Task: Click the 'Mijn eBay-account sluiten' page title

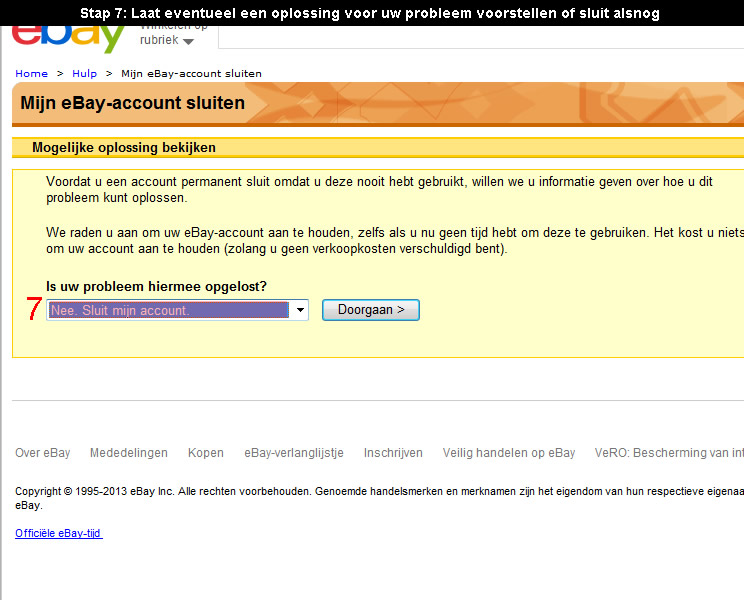Action: [132, 103]
